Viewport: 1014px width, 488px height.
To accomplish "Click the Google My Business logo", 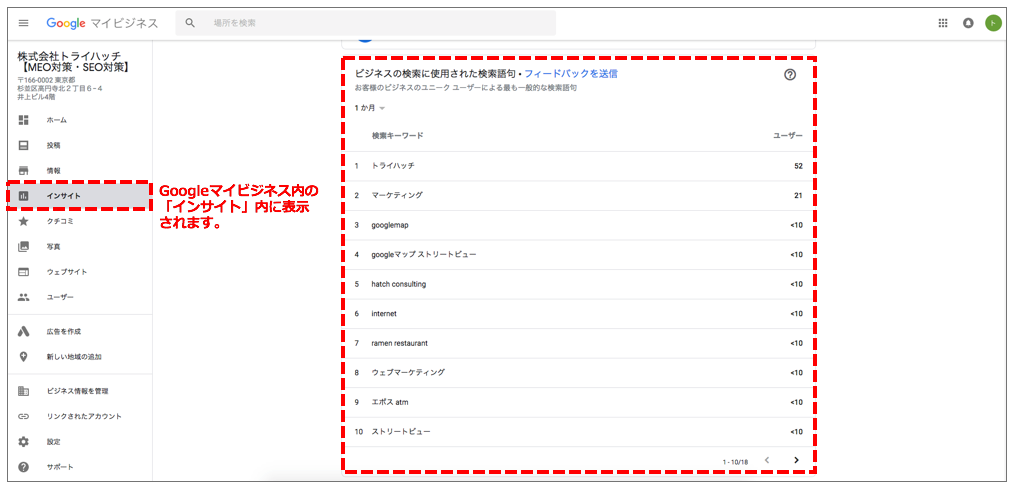I will tap(102, 23).
